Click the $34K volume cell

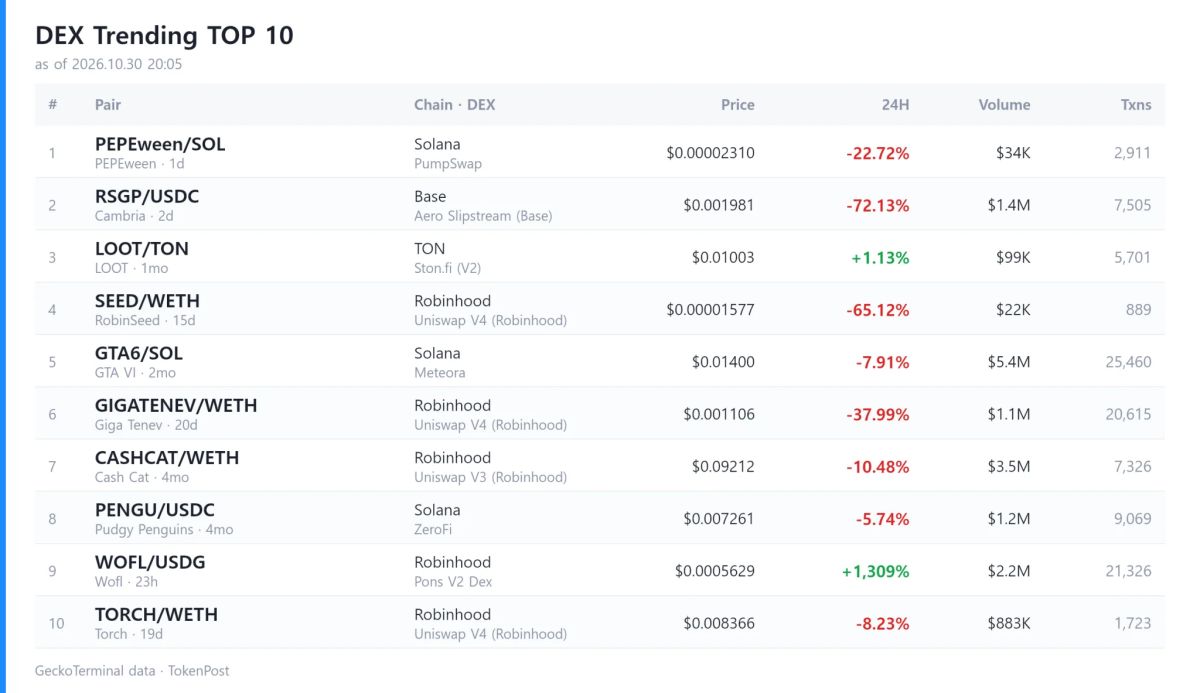tap(1013, 153)
